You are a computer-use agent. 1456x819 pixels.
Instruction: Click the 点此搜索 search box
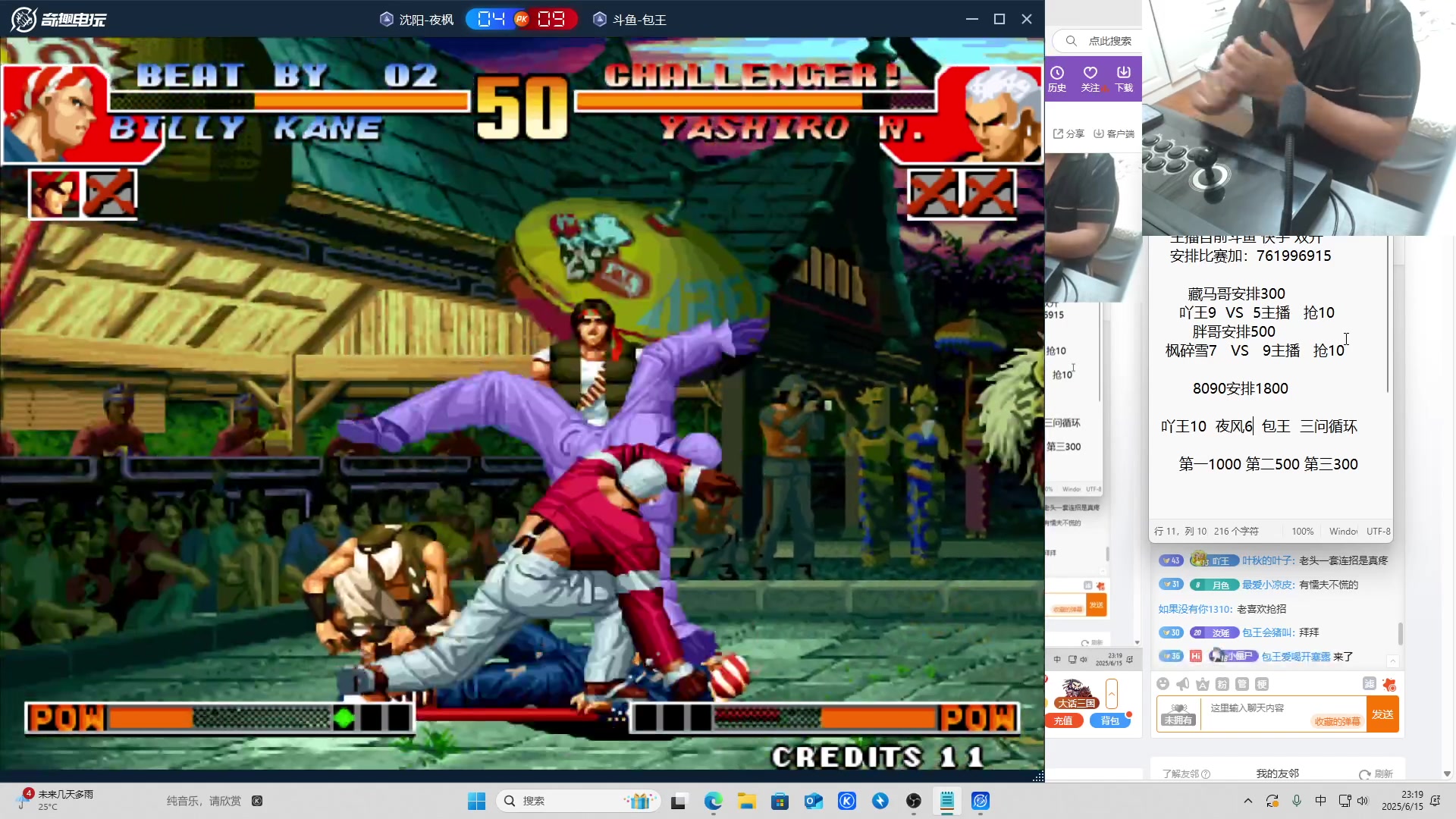[x=1098, y=41]
